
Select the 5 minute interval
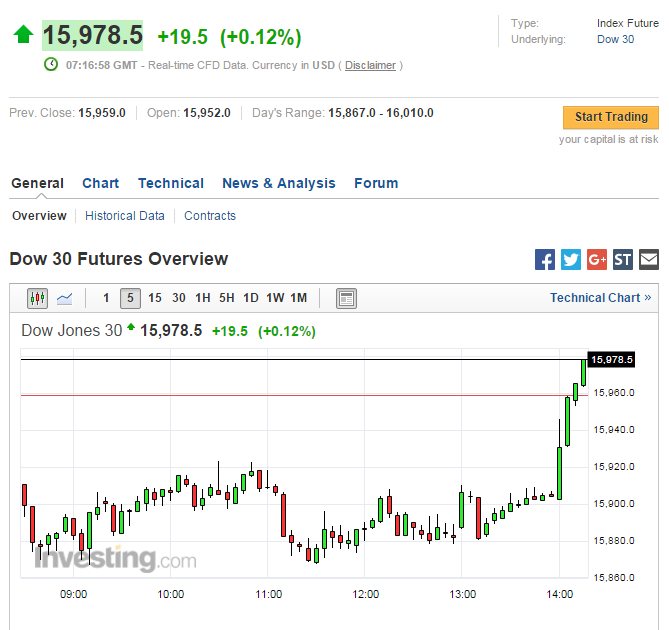click(x=131, y=298)
